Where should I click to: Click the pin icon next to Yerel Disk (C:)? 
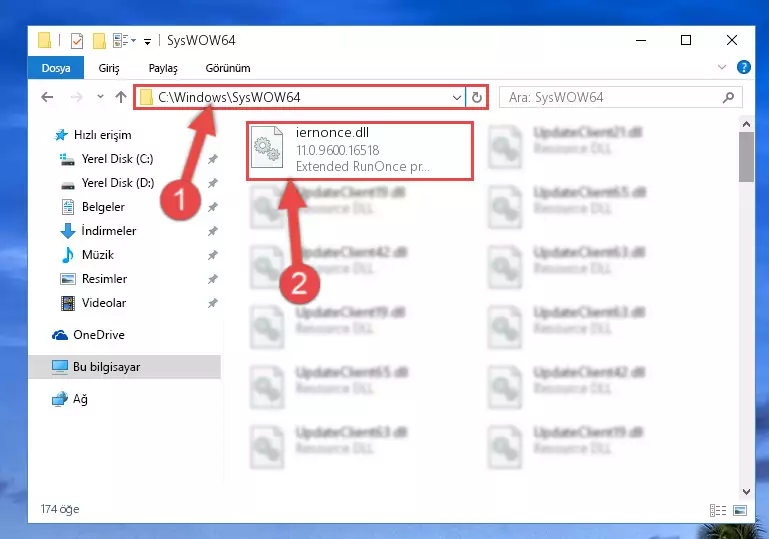coord(212,159)
